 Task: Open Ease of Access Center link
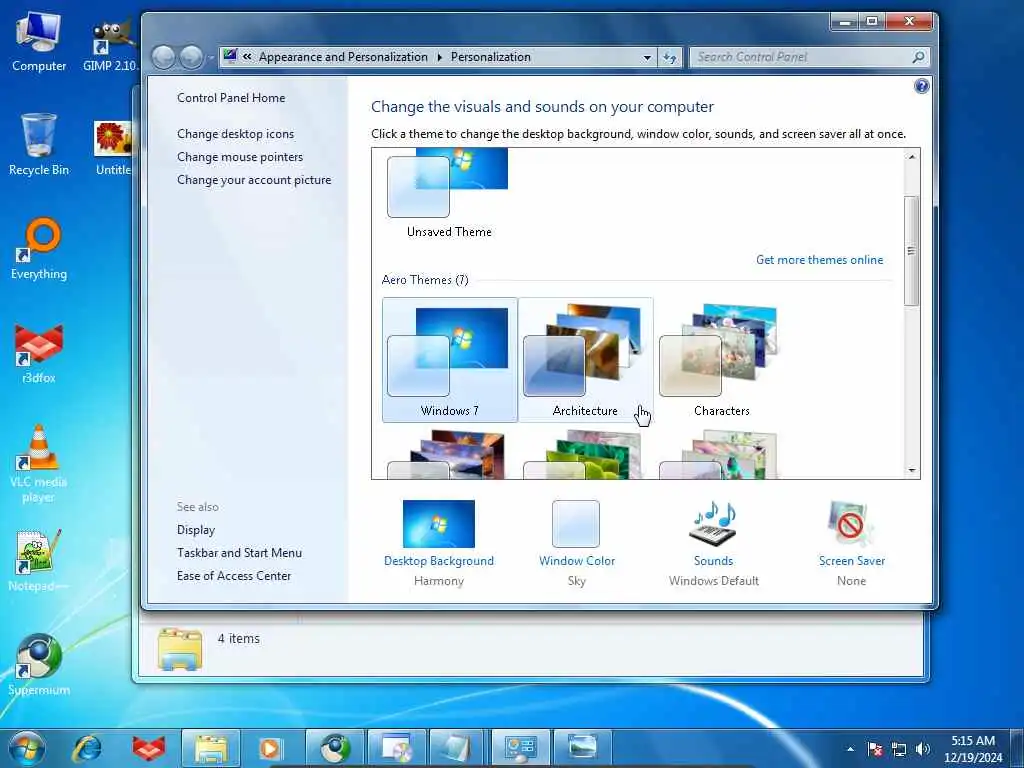click(234, 575)
